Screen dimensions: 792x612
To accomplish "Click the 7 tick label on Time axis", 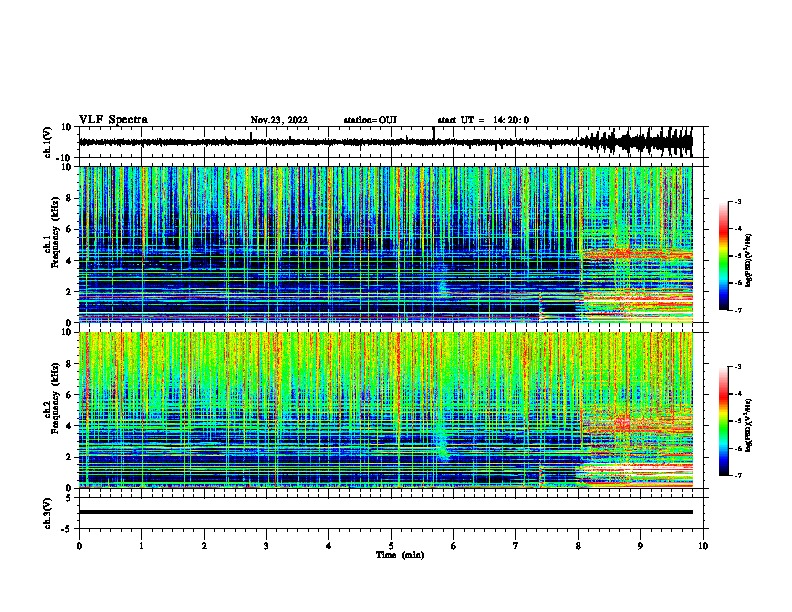I will 516,546.
